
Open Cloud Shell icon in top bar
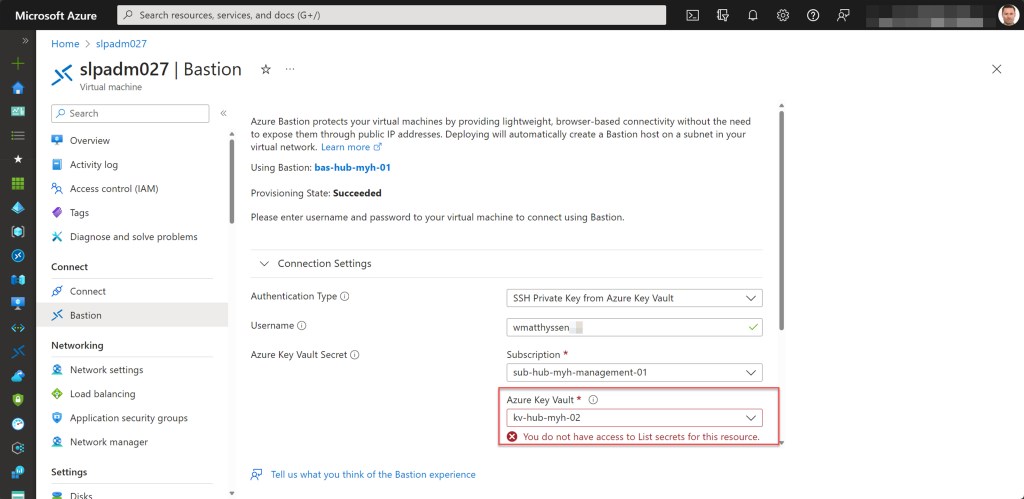[x=692, y=15]
